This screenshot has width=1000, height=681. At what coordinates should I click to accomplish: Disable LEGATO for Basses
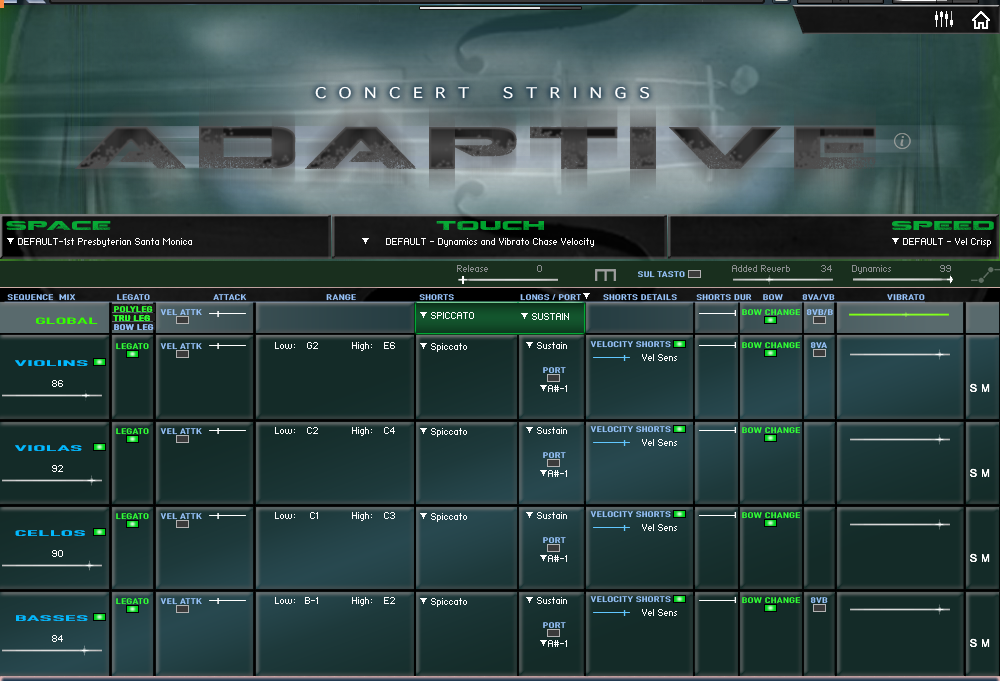click(x=133, y=609)
